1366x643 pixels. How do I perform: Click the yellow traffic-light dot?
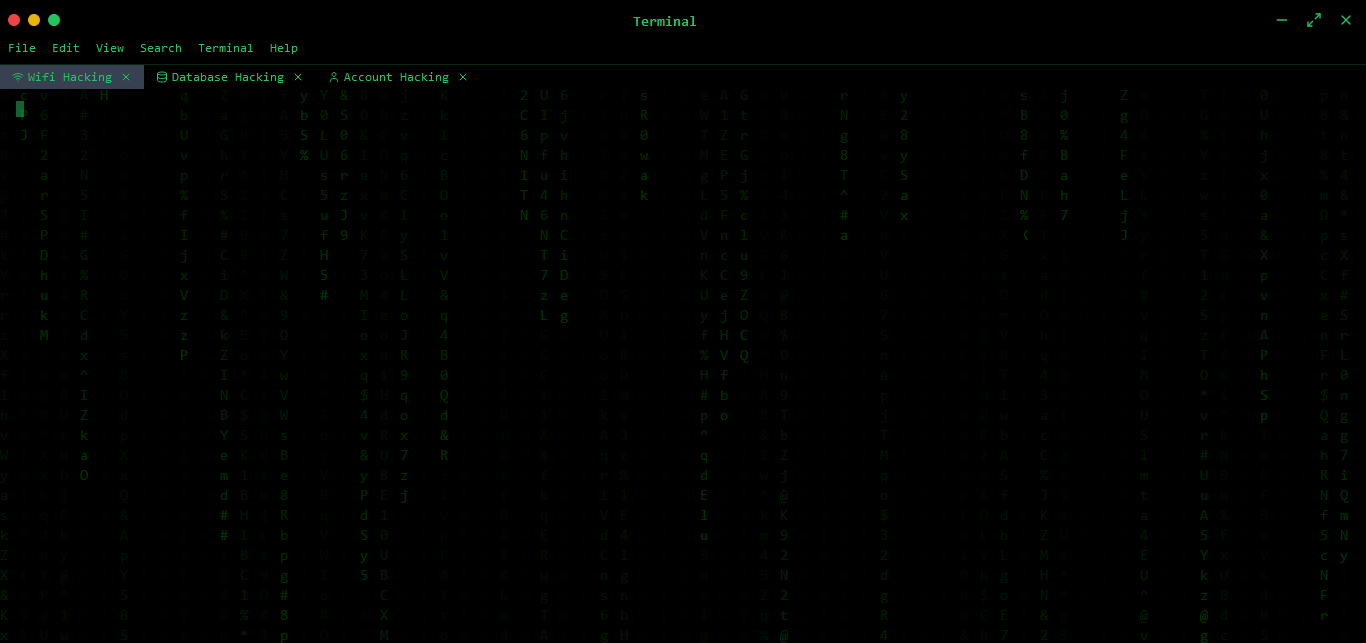click(33, 20)
